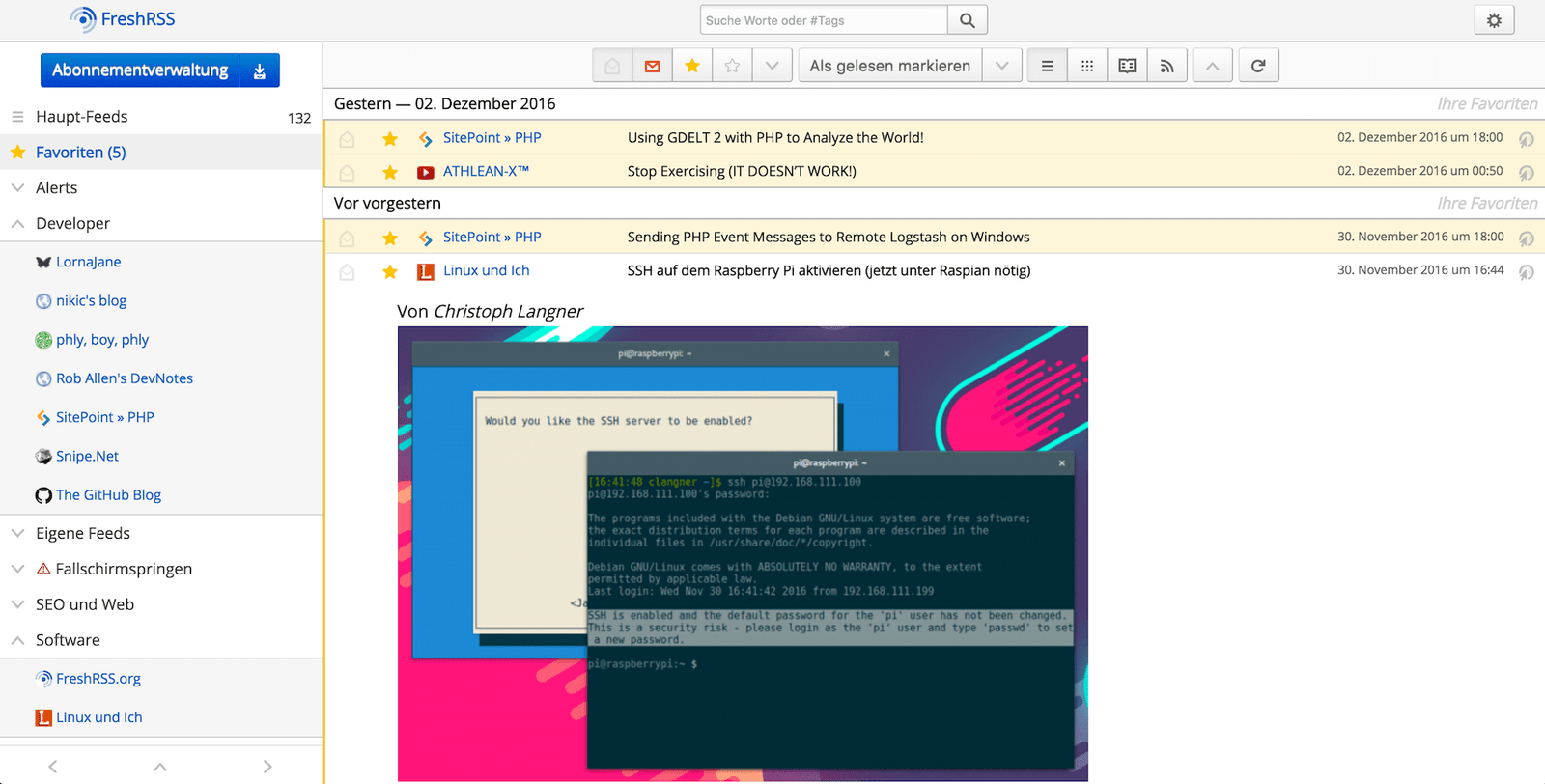The height and width of the screenshot is (784, 1545).
Task: Open dropdown next to Als gelesen markieren
Action: 1002,66
